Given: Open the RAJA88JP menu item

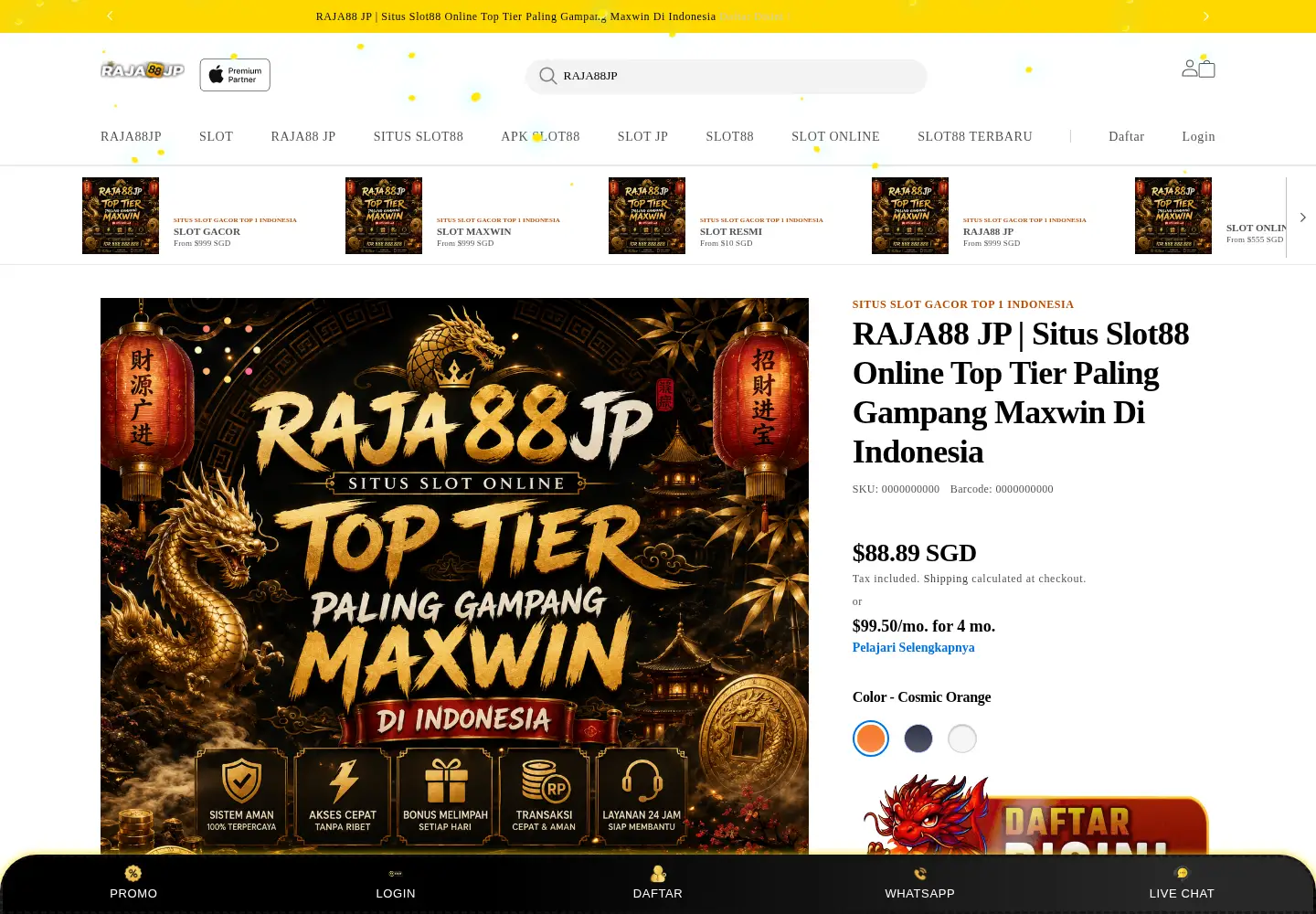Looking at the screenshot, I should pos(131,136).
